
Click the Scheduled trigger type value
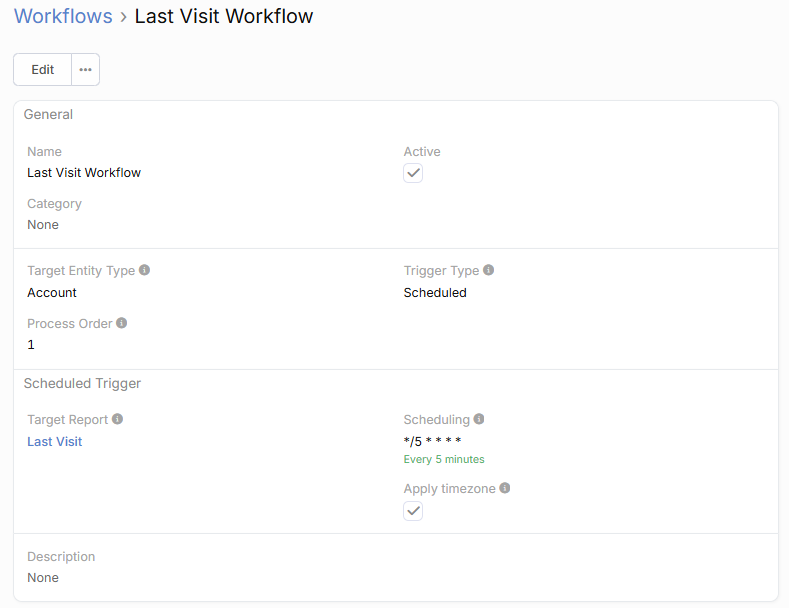pos(435,293)
